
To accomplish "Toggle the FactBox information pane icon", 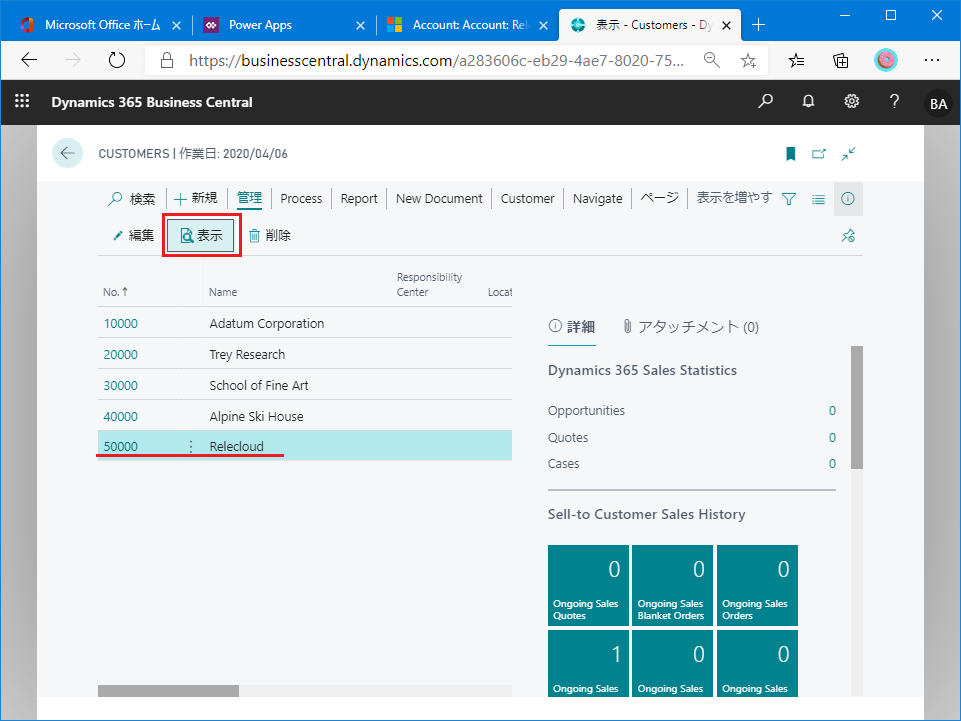I will pyautogui.click(x=848, y=199).
